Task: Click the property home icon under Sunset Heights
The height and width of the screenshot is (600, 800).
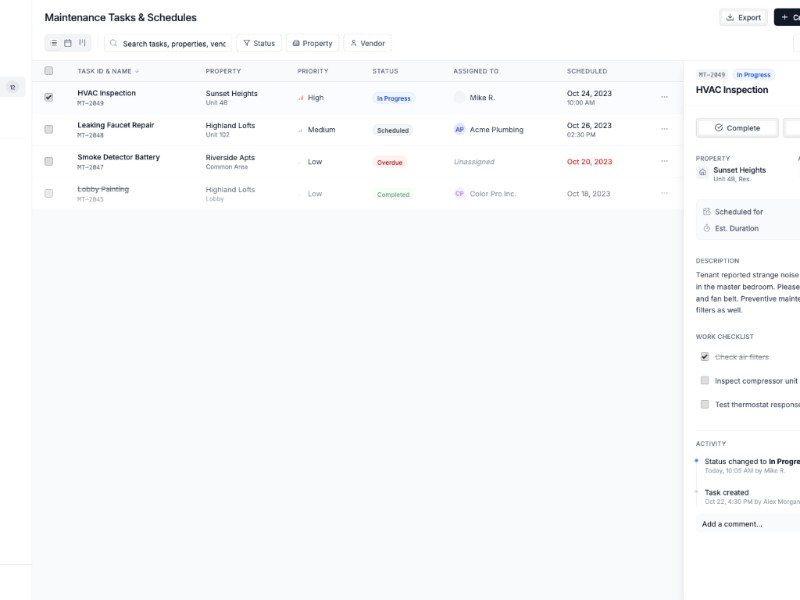Action: [703, 171]
